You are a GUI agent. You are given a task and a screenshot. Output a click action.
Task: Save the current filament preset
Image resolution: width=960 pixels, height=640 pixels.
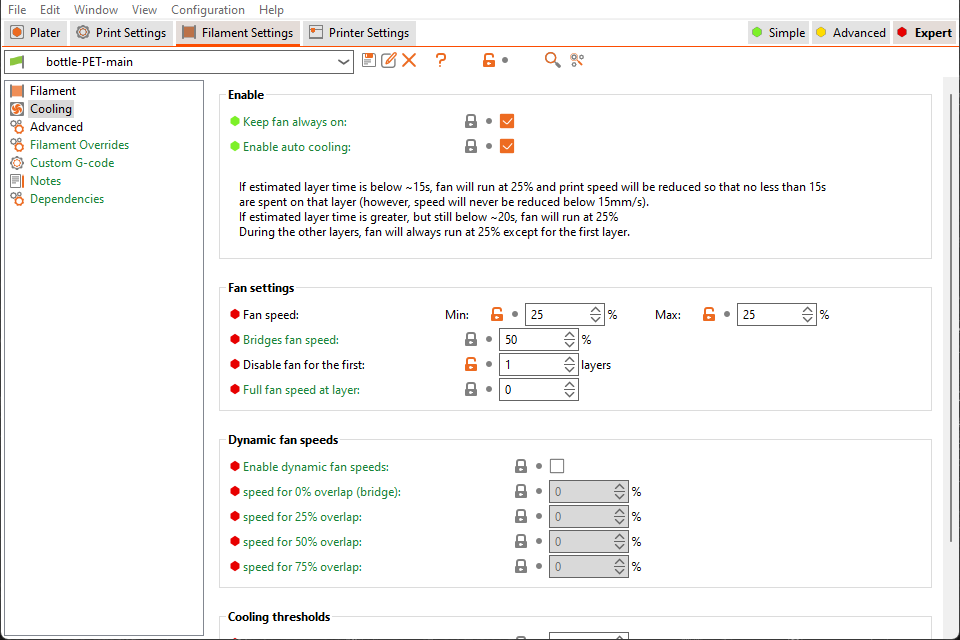coord(369,60)
